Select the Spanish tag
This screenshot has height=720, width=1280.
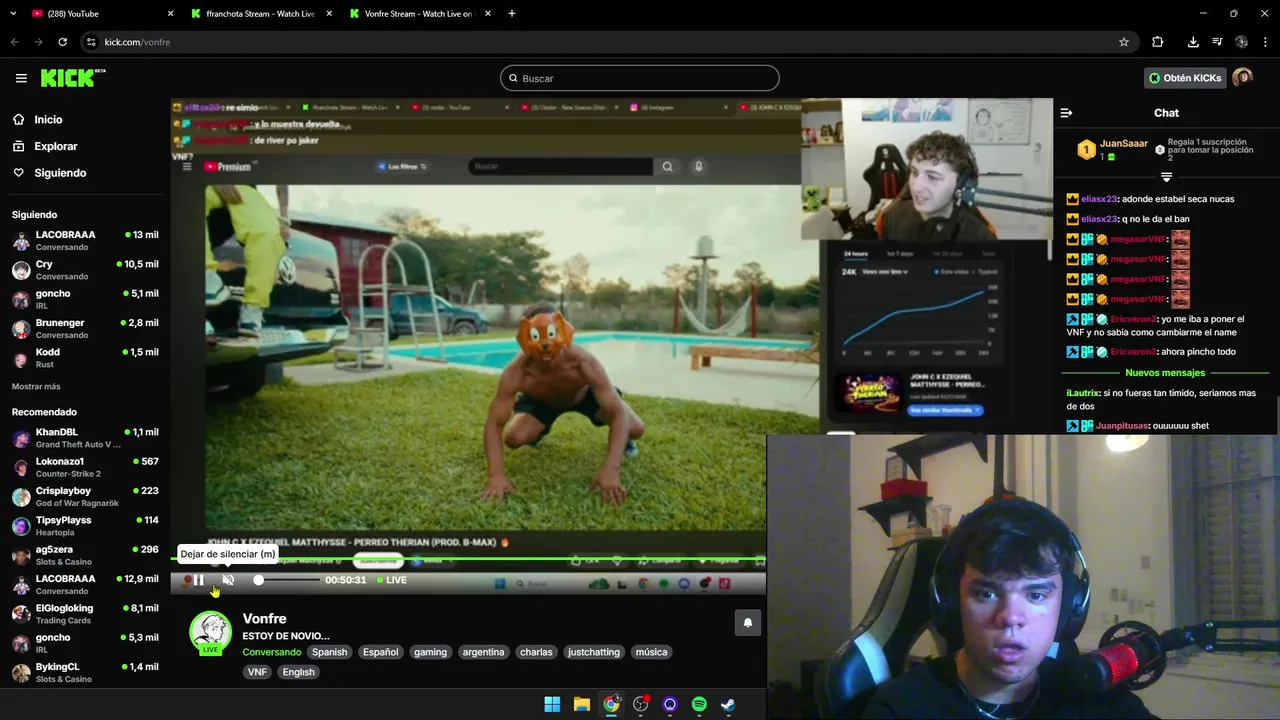329,652
